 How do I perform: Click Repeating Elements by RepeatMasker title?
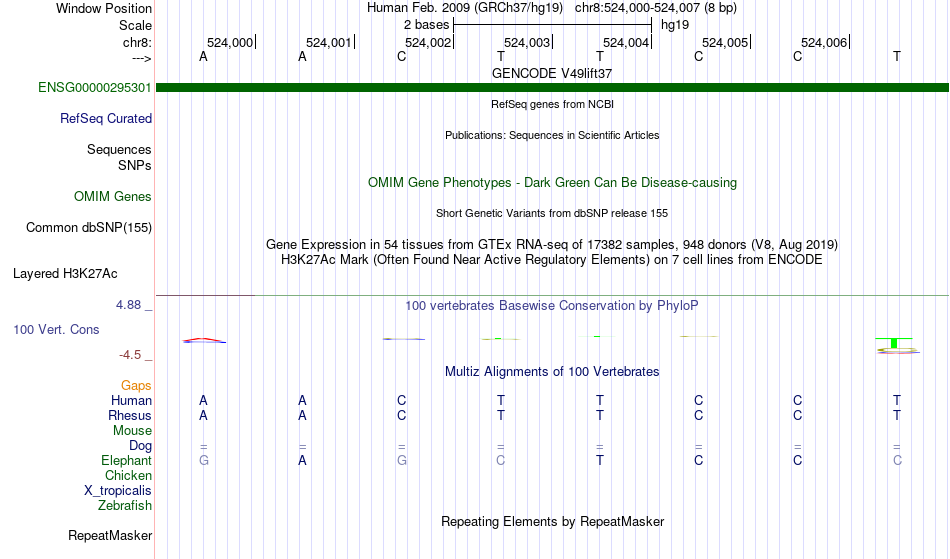click(552, 522)
